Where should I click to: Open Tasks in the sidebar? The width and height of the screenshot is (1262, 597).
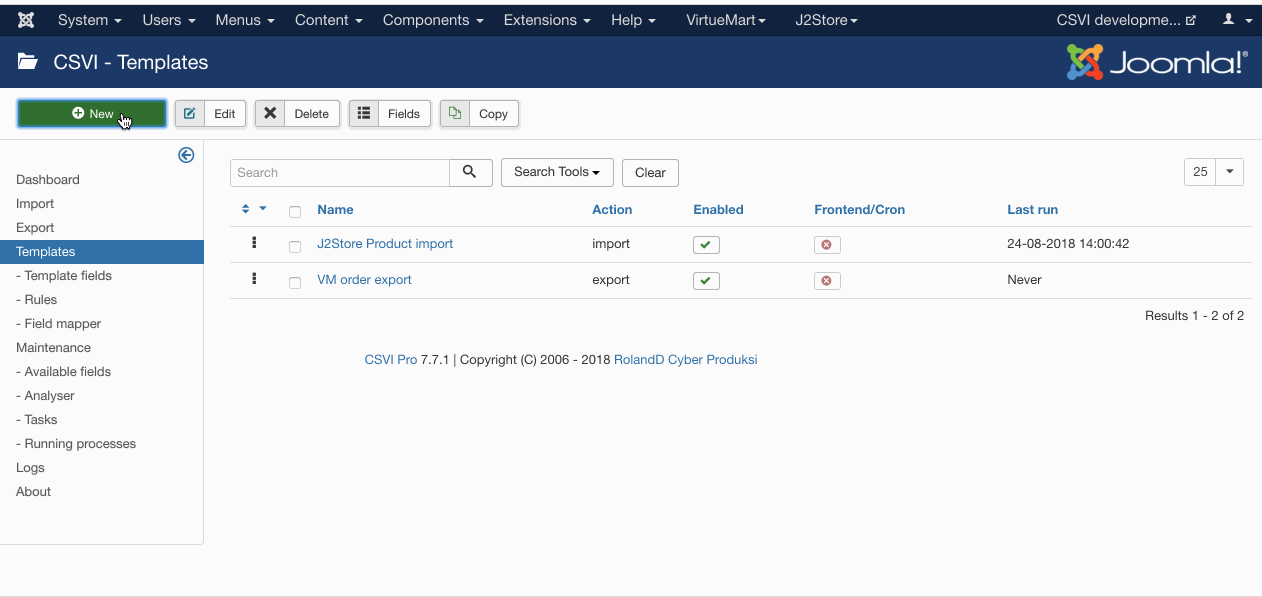tap(37, 420)
